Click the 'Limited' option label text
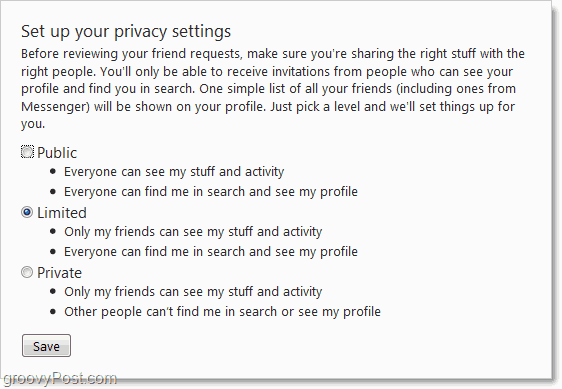 tap(62, 213)
